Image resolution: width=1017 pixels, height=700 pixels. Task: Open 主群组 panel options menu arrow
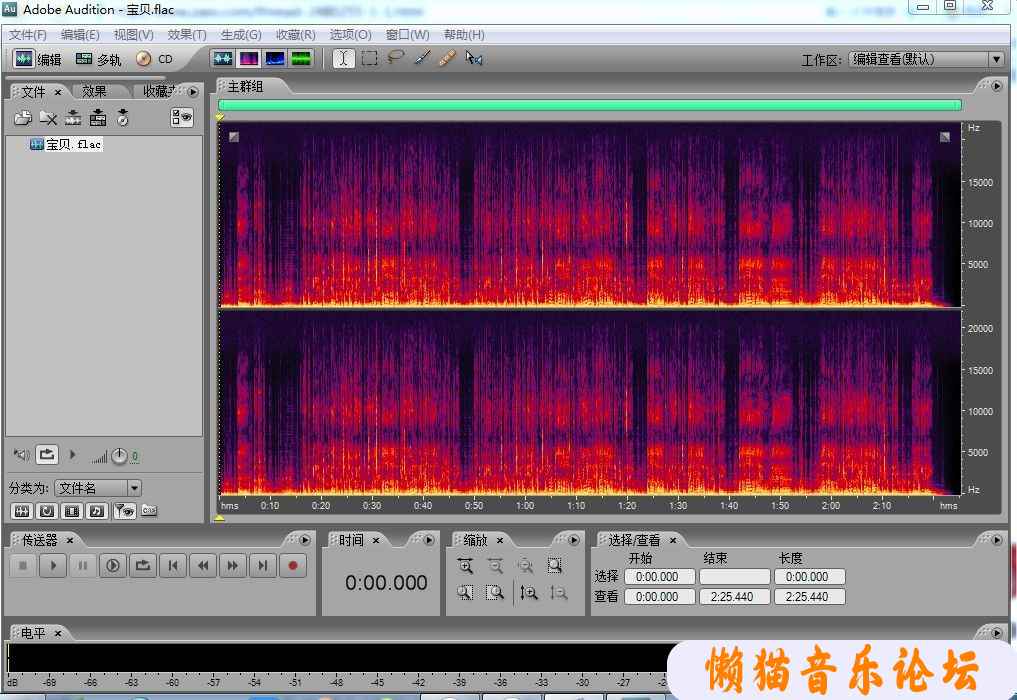(x=996, y=86)
